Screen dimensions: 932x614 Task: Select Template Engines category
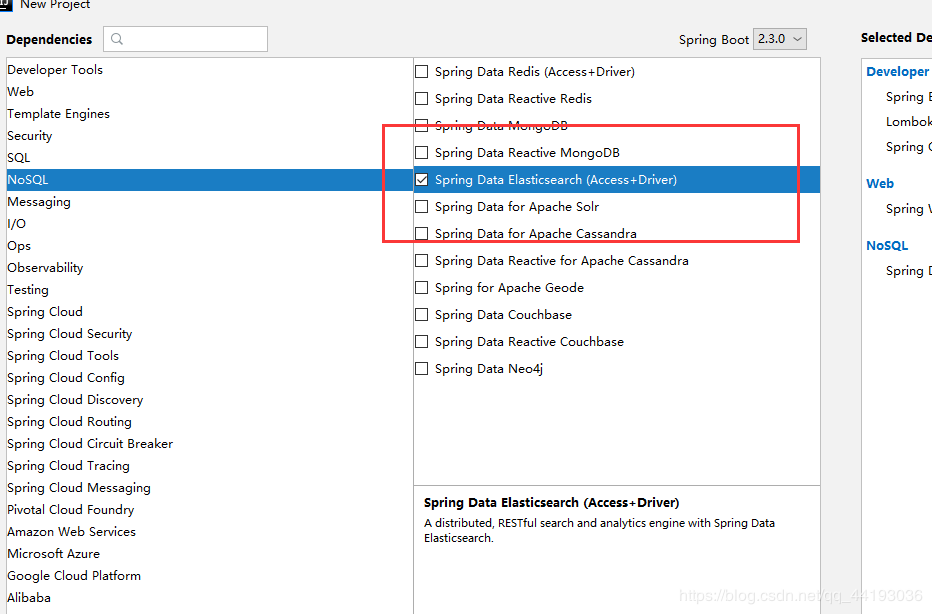click(209, 114)
